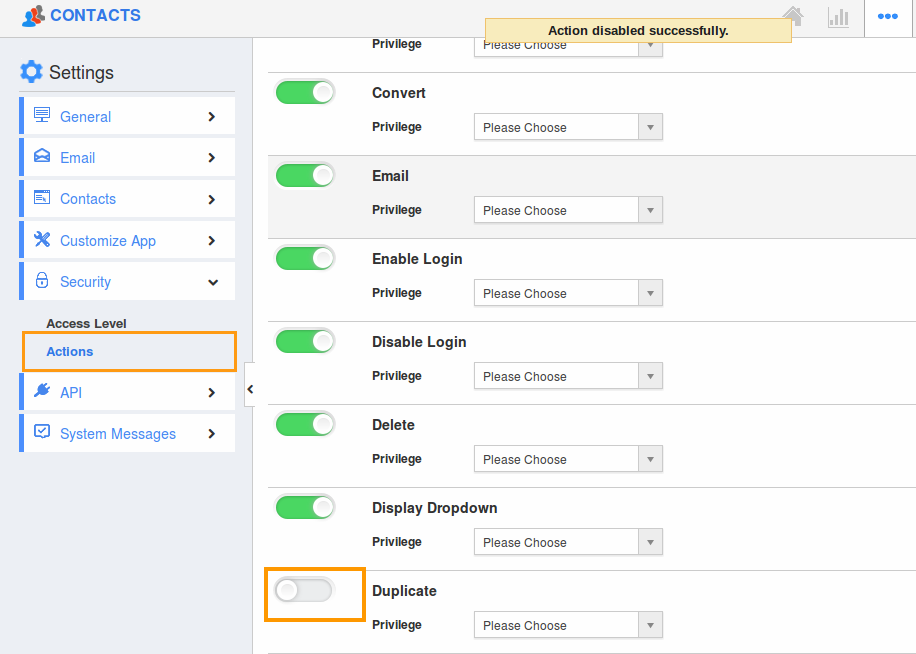Open the reports bar chart icon
The height and width of the screenshot is (654, 916).
click(838, 17)
